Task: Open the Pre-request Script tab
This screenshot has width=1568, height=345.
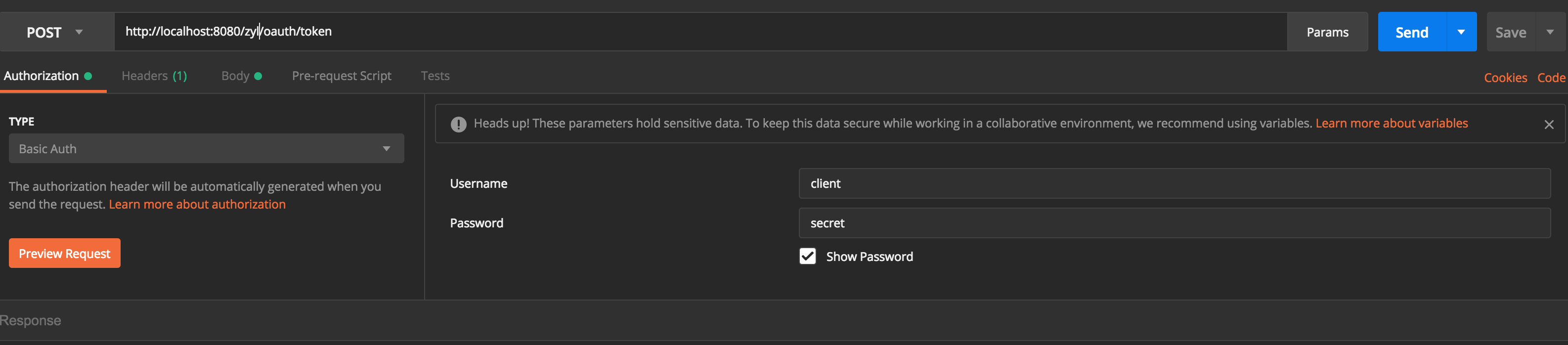Action: coord(342,76)
